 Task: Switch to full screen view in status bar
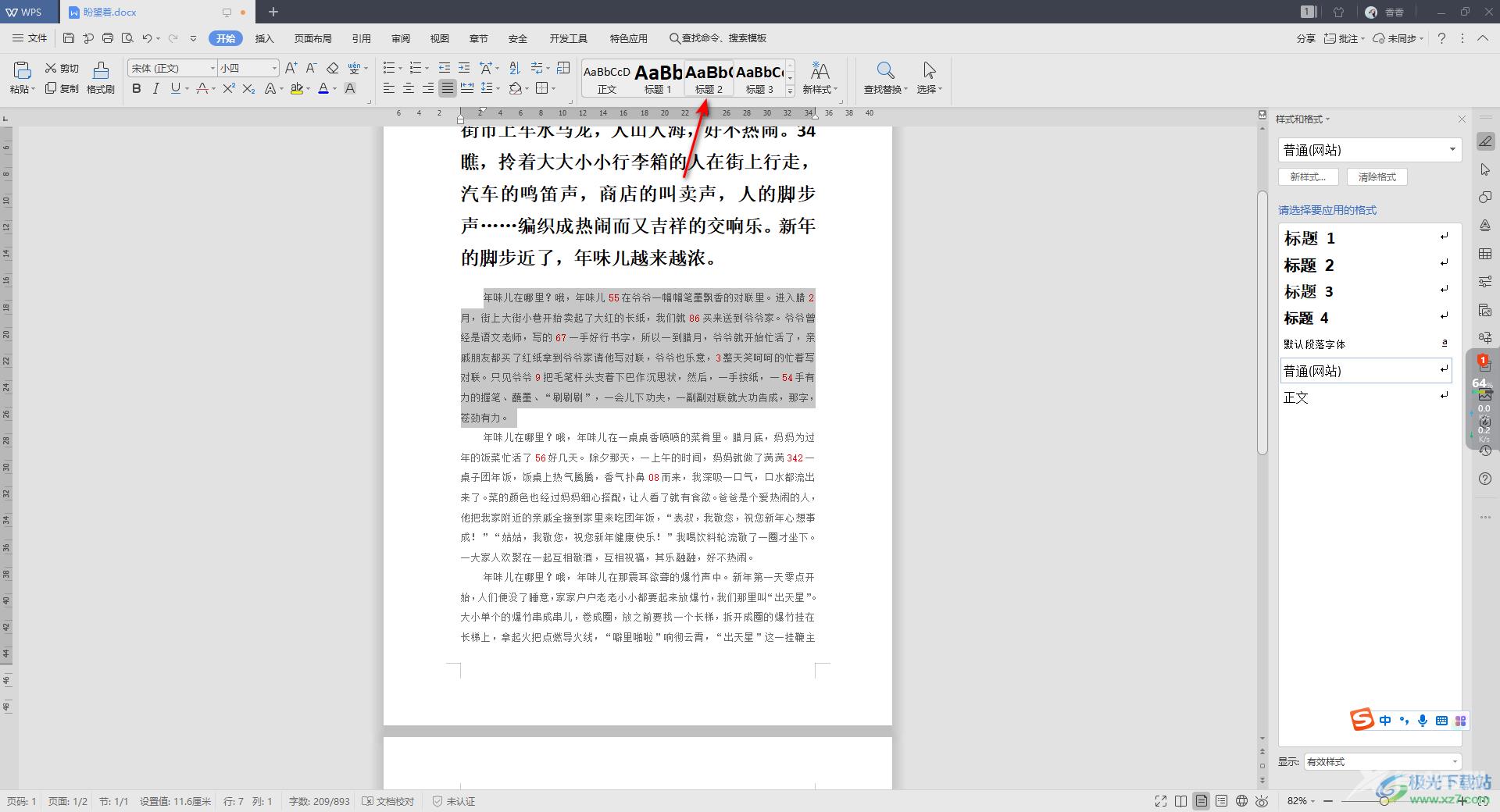click(1161, 801)
